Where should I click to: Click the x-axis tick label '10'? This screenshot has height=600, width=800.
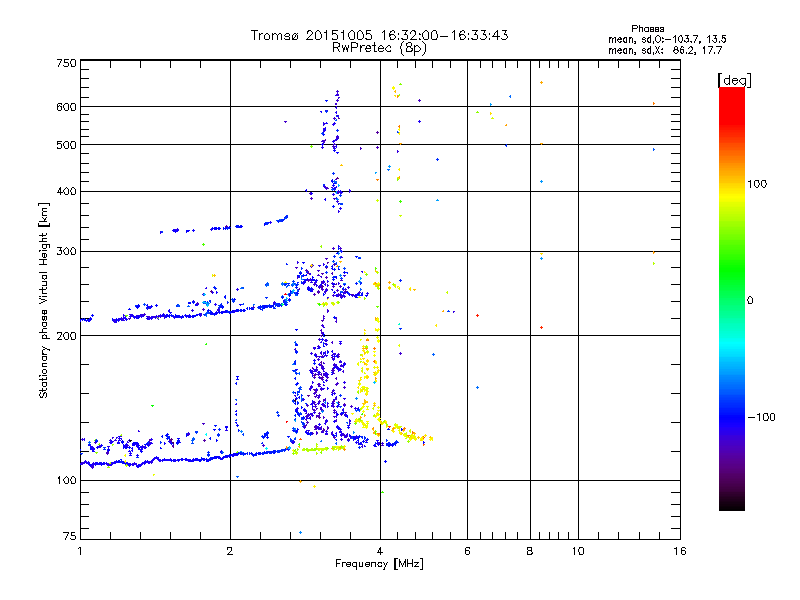point(578,551)
